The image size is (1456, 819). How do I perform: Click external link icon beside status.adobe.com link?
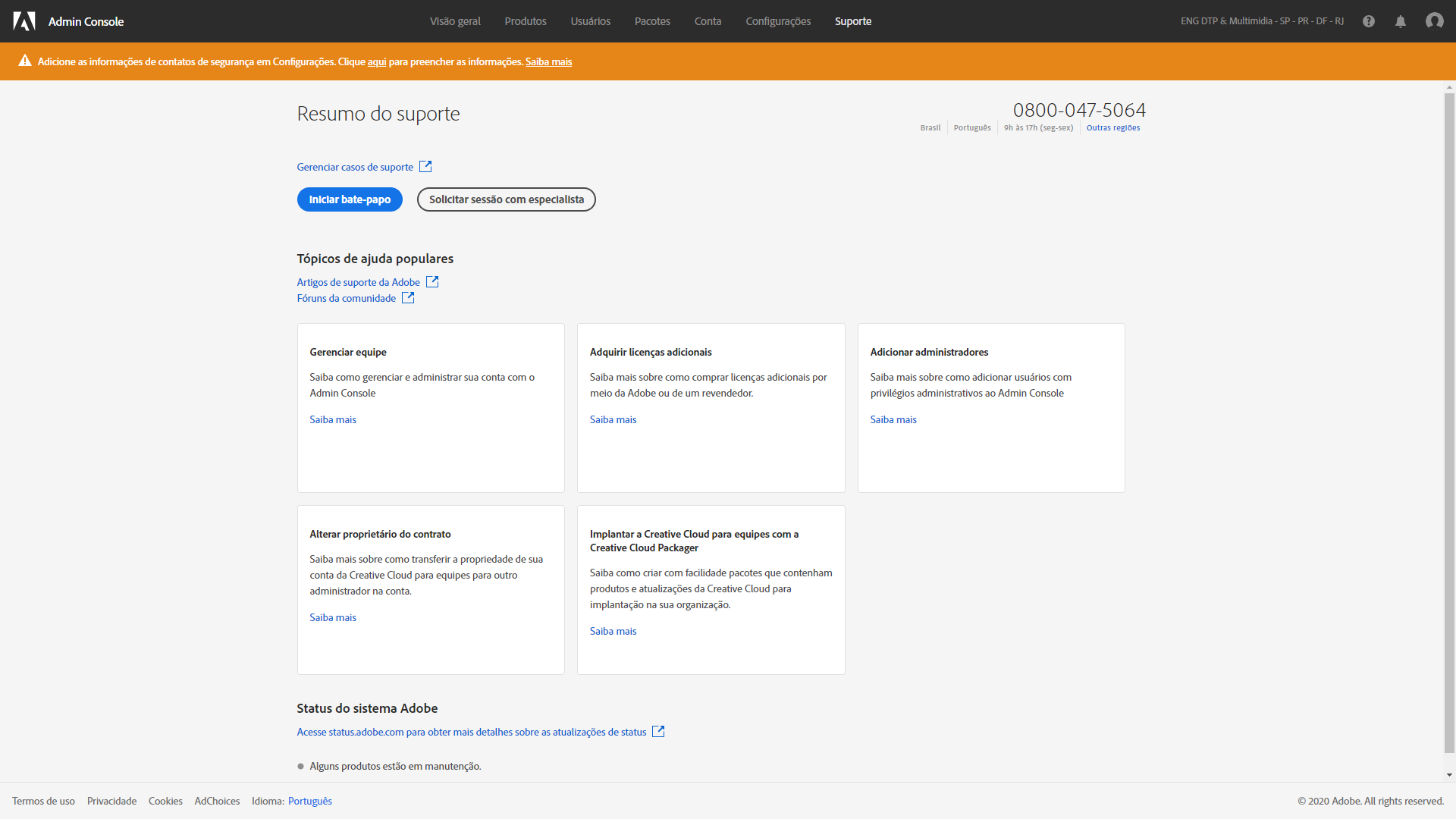[x=658, y=731]
